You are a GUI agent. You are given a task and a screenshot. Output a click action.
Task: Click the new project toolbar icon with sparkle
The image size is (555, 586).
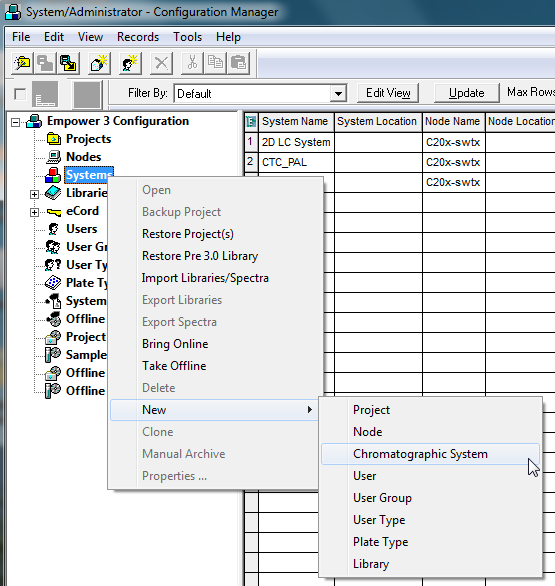99,63
